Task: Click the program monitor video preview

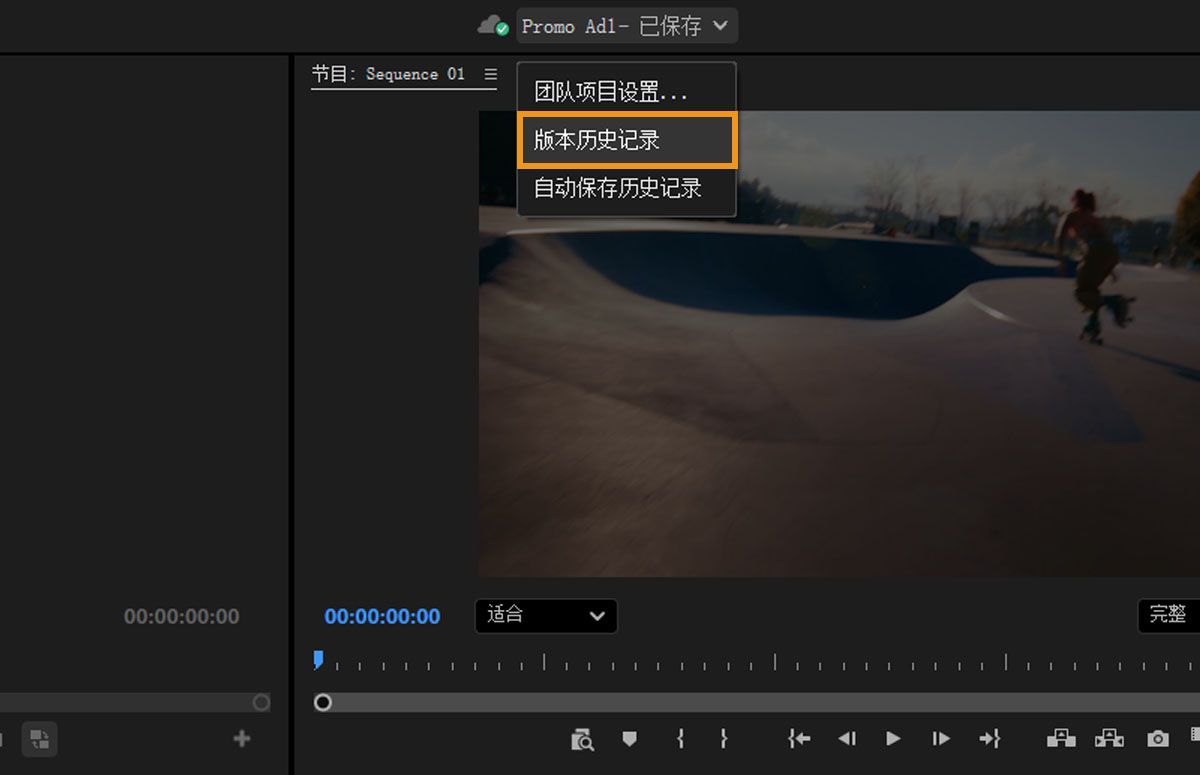Action: pos(838,343)
